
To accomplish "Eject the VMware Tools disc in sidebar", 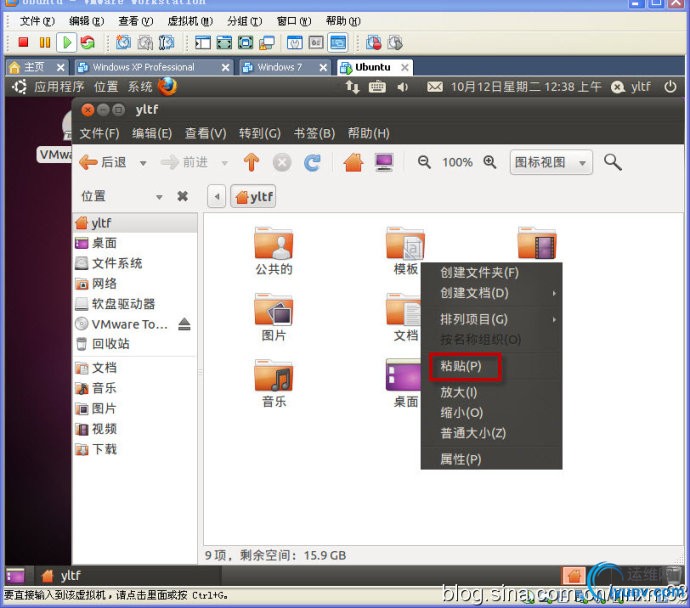I will (x=184, y=324).
